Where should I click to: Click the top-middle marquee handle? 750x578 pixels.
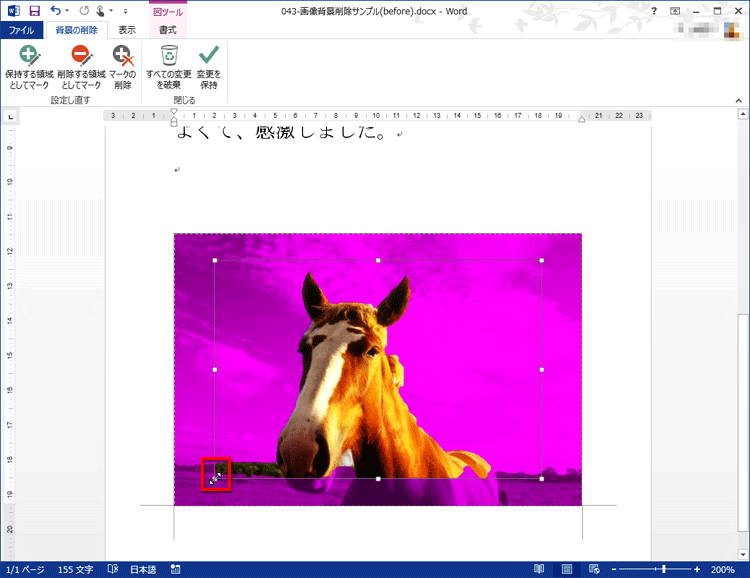click(378, 260)
